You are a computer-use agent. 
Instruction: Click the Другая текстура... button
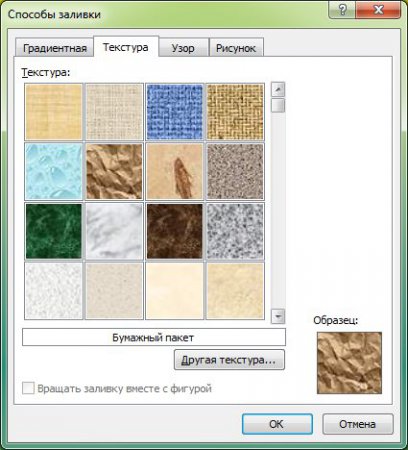tap(229, 360)
